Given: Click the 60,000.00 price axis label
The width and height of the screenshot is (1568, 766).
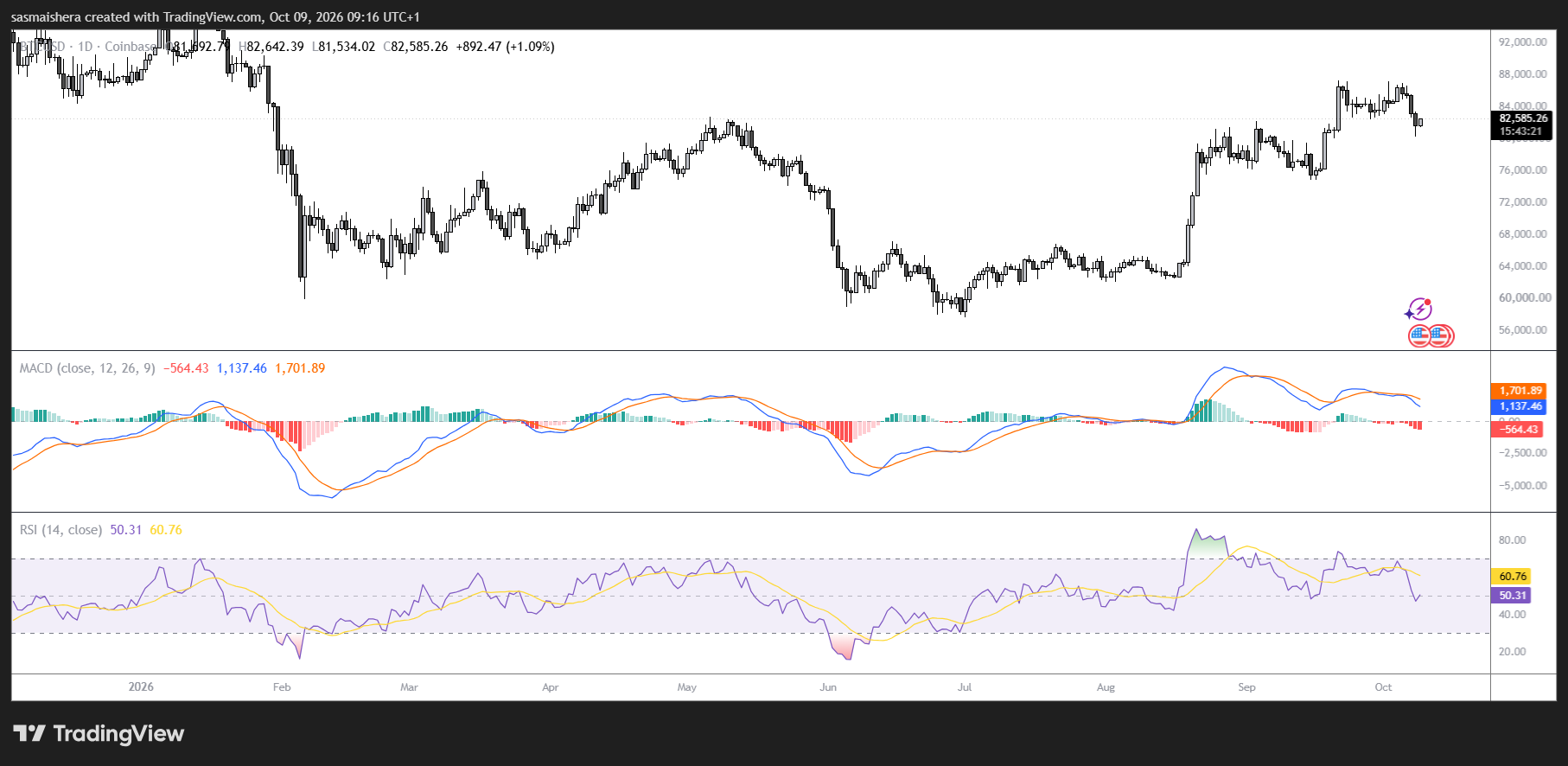Looking at the screenshot, I should (x=1525, y=297).
